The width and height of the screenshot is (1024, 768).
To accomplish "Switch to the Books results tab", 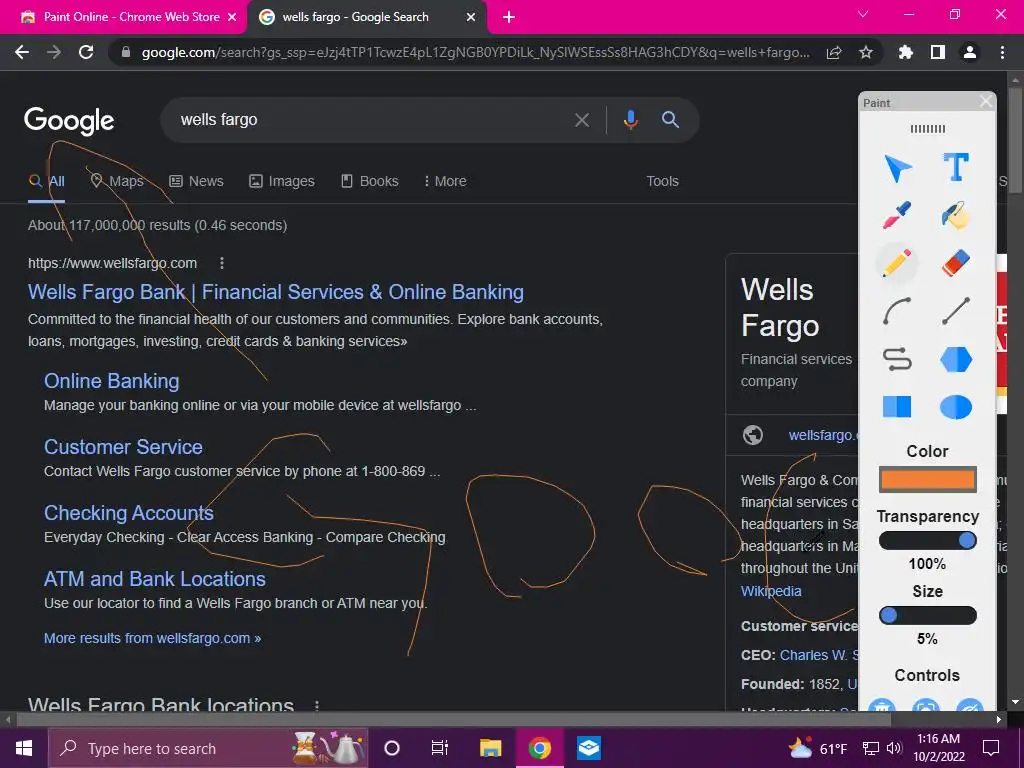I will pyautogui.click(x=370, y=181).
